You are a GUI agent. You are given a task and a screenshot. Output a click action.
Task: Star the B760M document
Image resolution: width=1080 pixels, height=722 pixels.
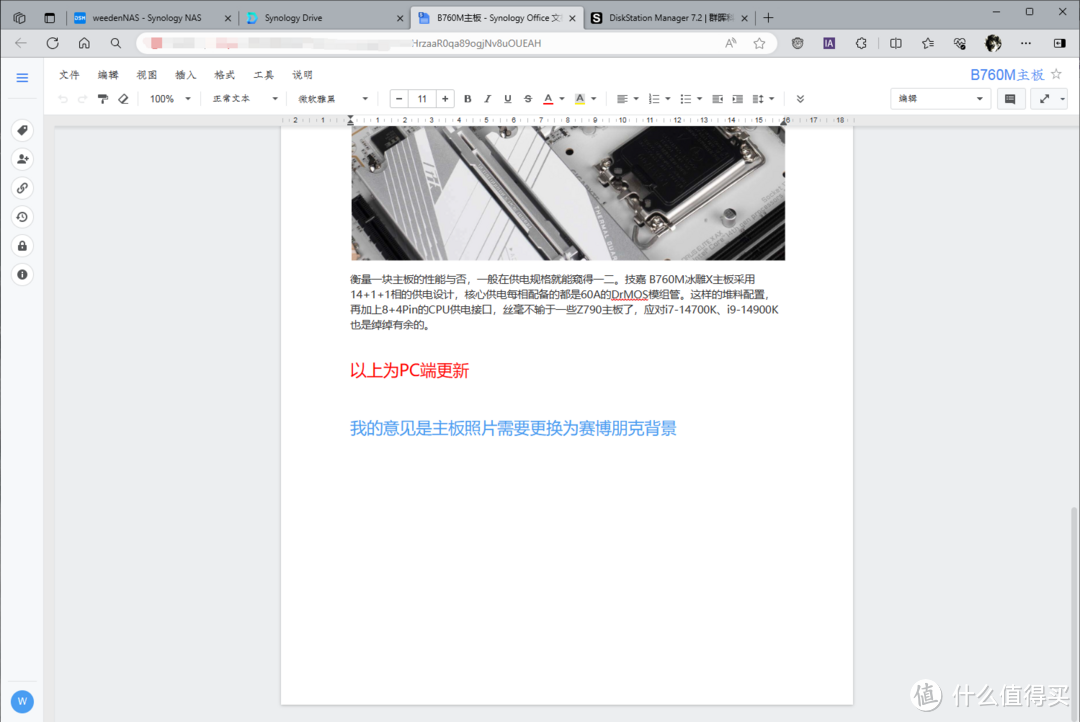[x=1057, y=74]
